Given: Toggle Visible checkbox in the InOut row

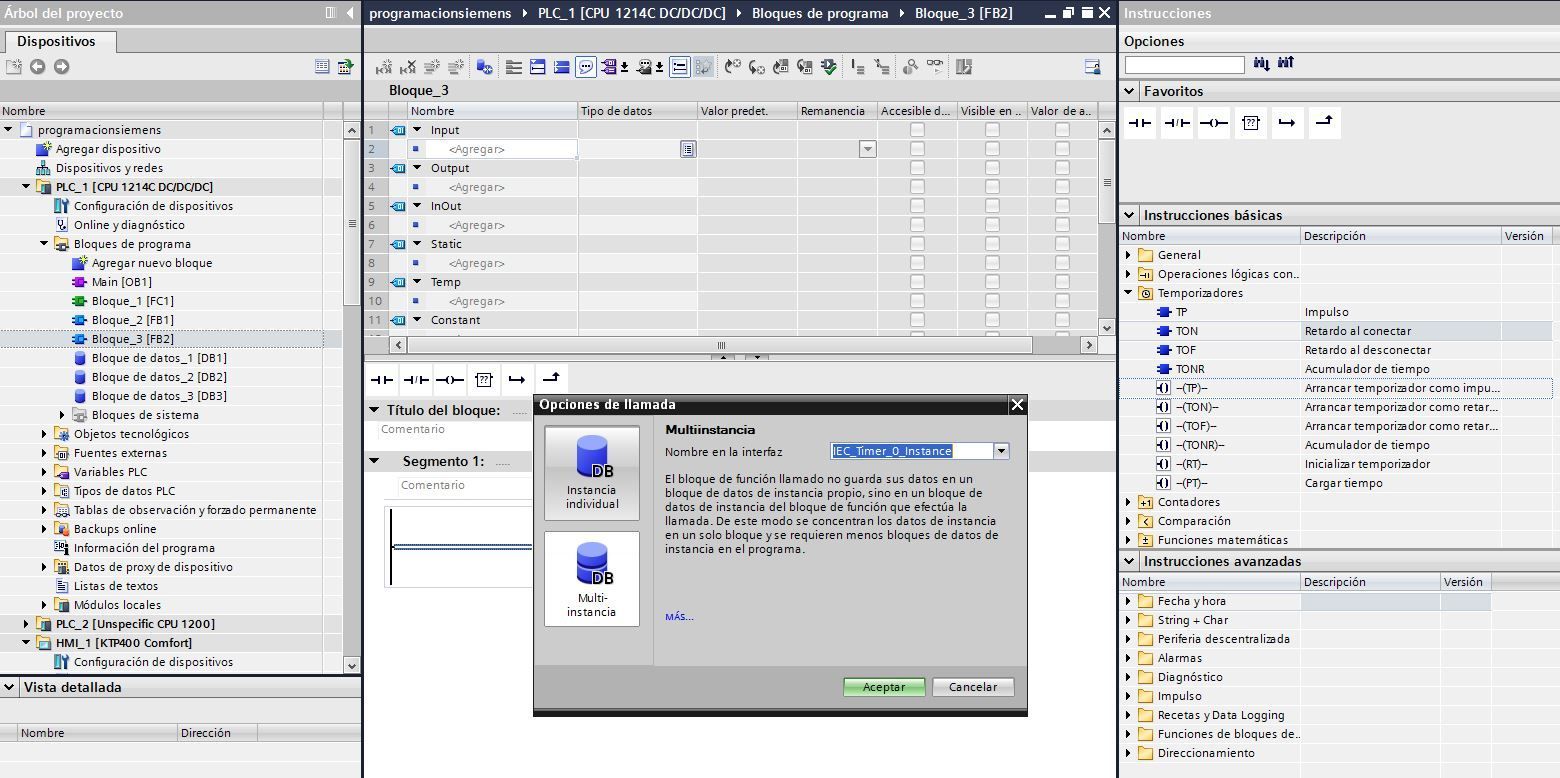Looking at the screenshot, I should [x=992, y=206].
